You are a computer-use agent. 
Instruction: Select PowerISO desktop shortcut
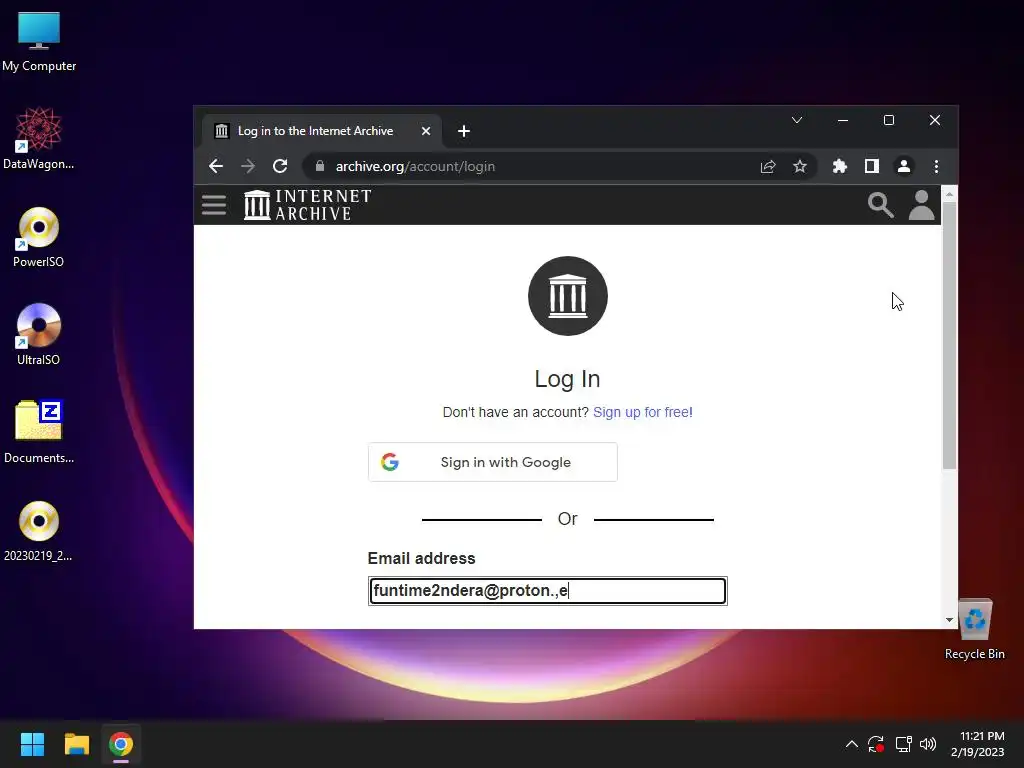(x=39, y=237)
